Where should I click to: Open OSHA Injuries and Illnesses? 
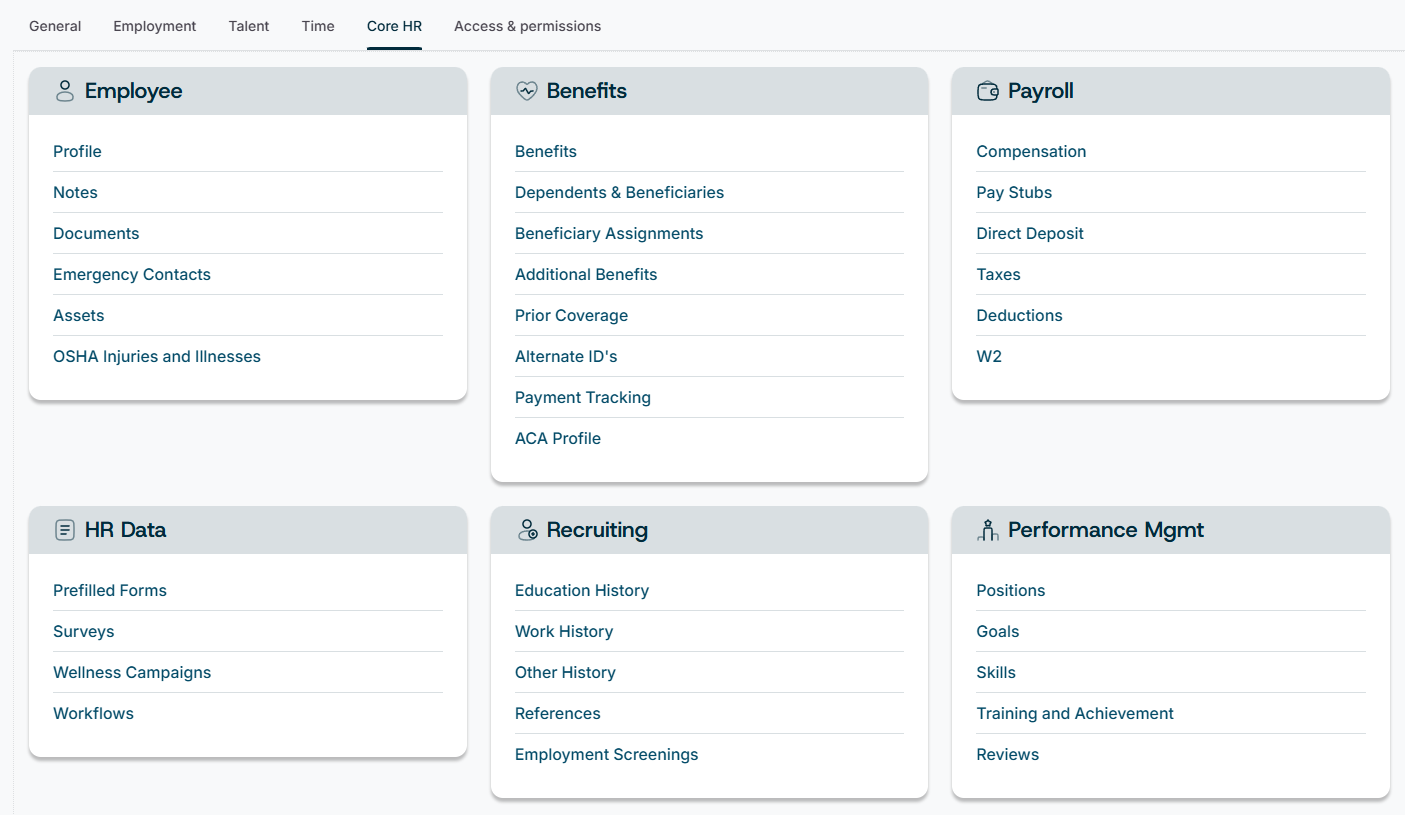pos(157,356)
